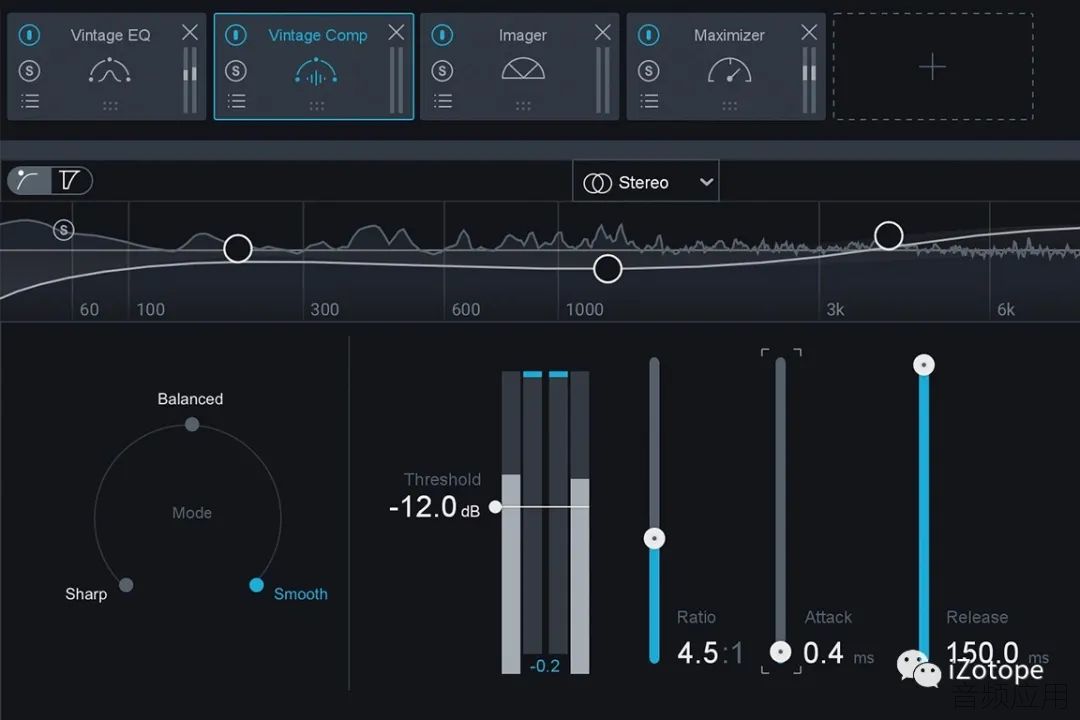Click the 4.5:1 ratio value

pyautogui.click(x=710, y=653)
